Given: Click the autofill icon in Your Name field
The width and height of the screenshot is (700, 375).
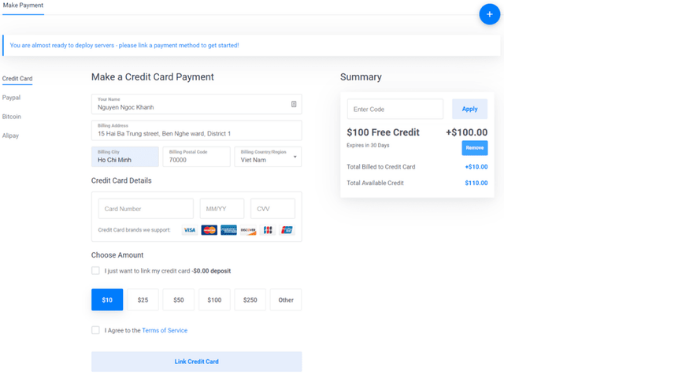Looking at the screenshot, I should [293, 104].
